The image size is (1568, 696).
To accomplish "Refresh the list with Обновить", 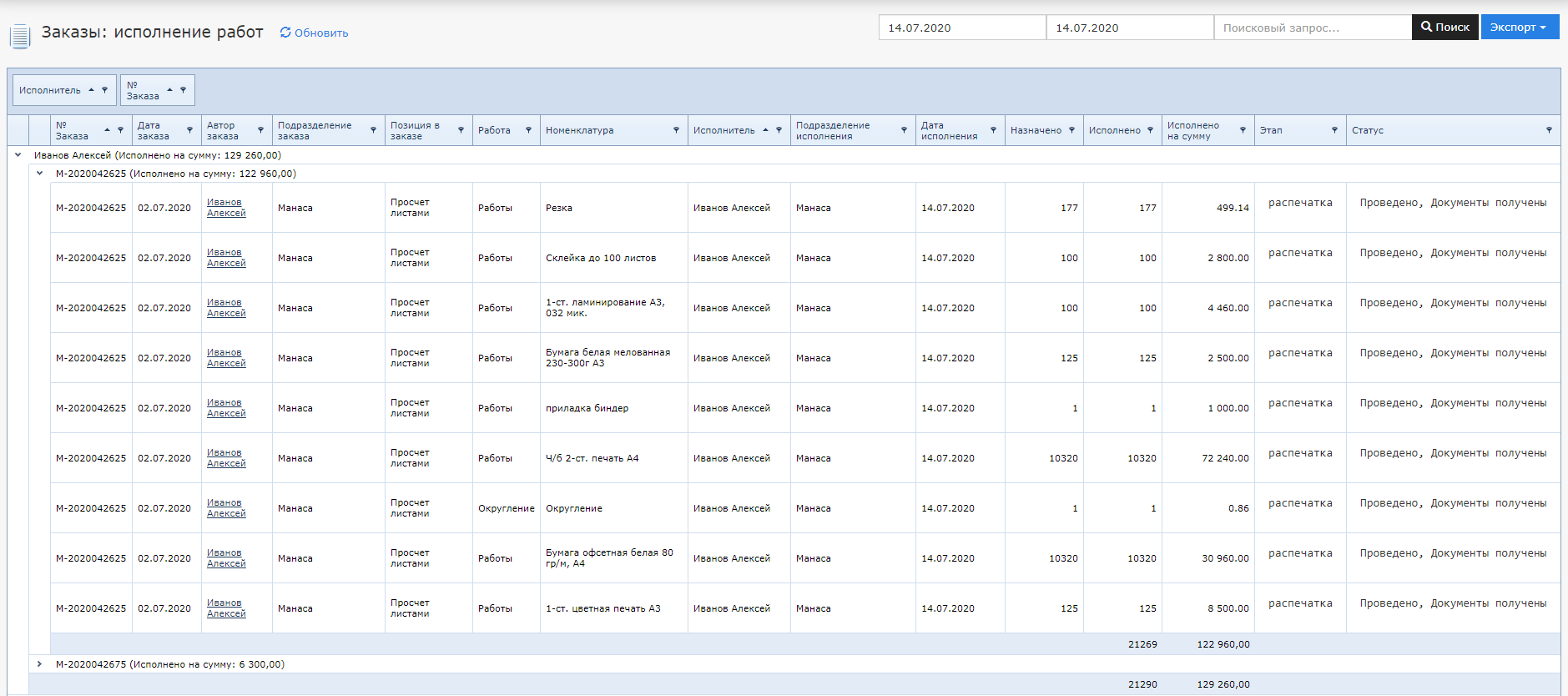I will [x=314, y=33].
